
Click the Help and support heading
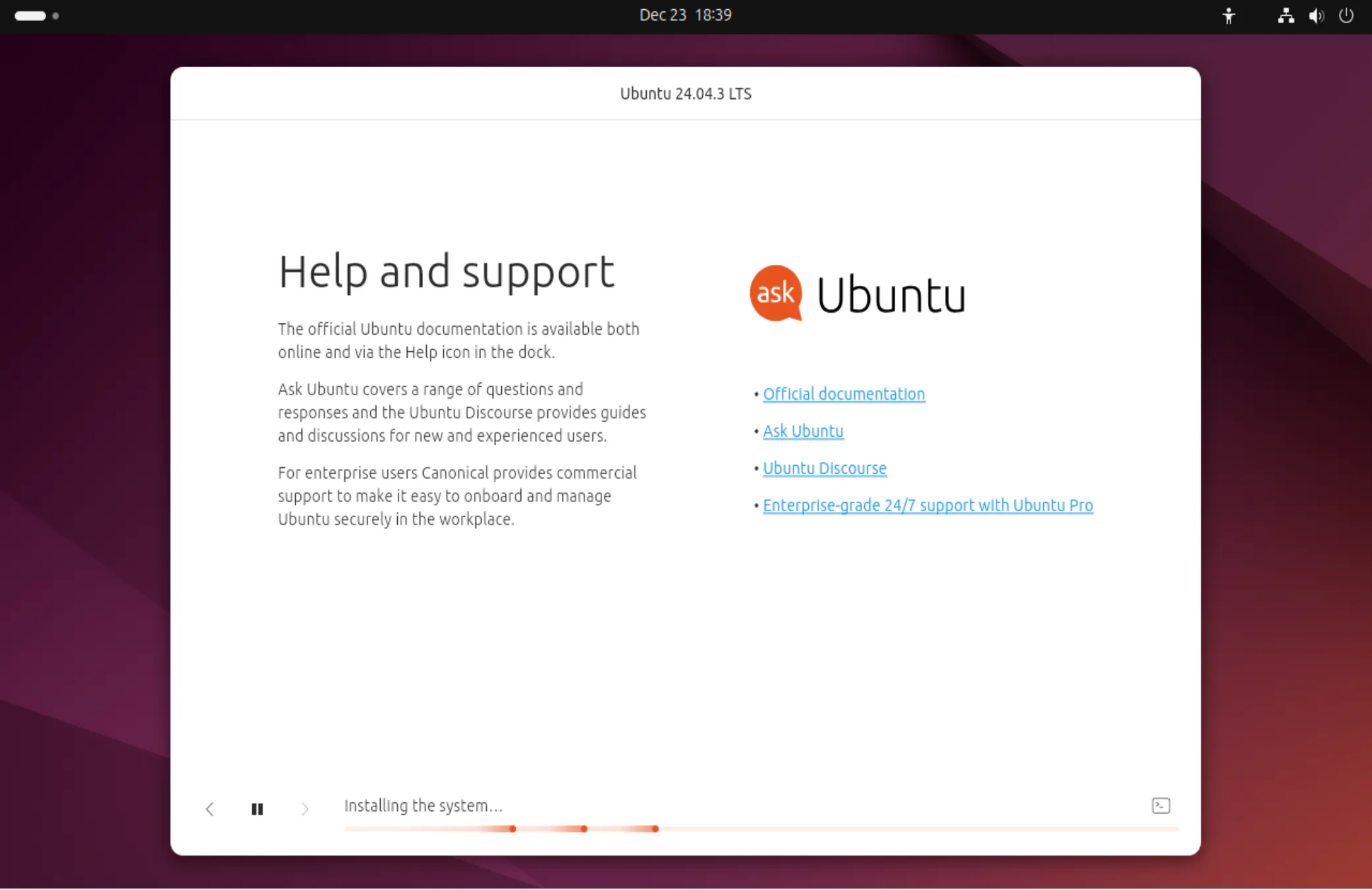pyautogui.click(x=447, y=272)
